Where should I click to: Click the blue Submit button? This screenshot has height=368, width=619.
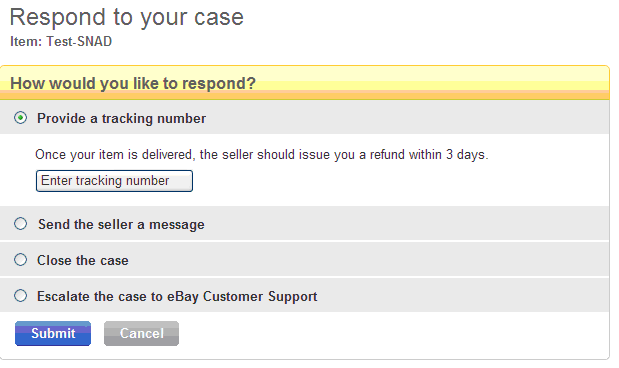click(x=53, y=334)
